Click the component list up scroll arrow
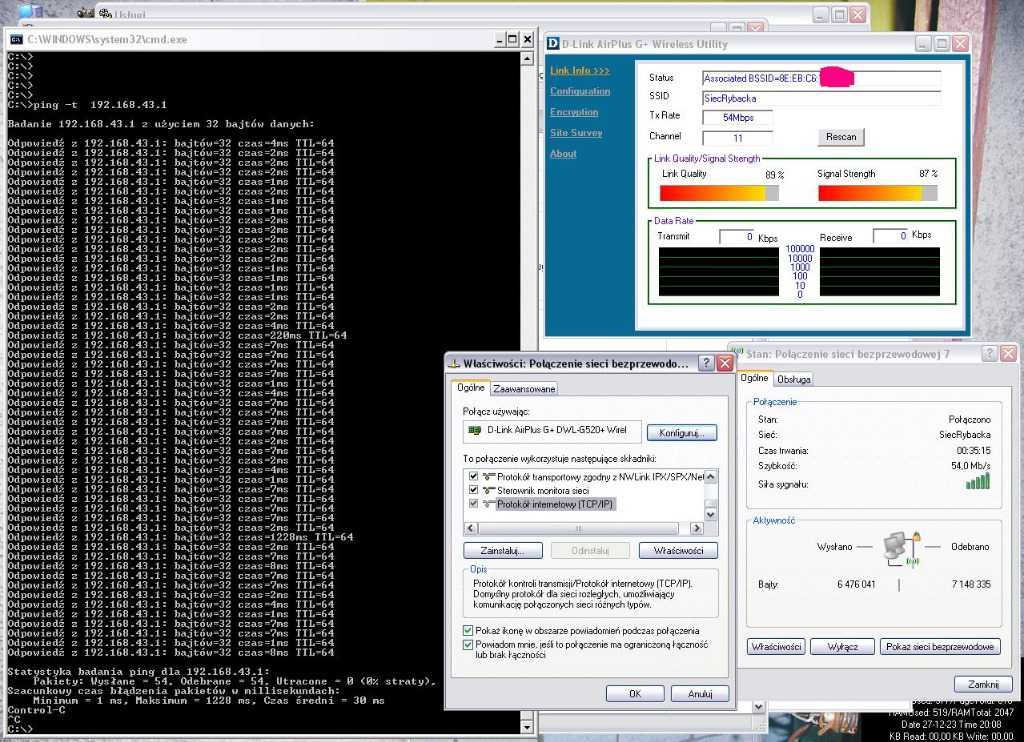The width and height of the screenshot is (1024, 742). (711, 476)
